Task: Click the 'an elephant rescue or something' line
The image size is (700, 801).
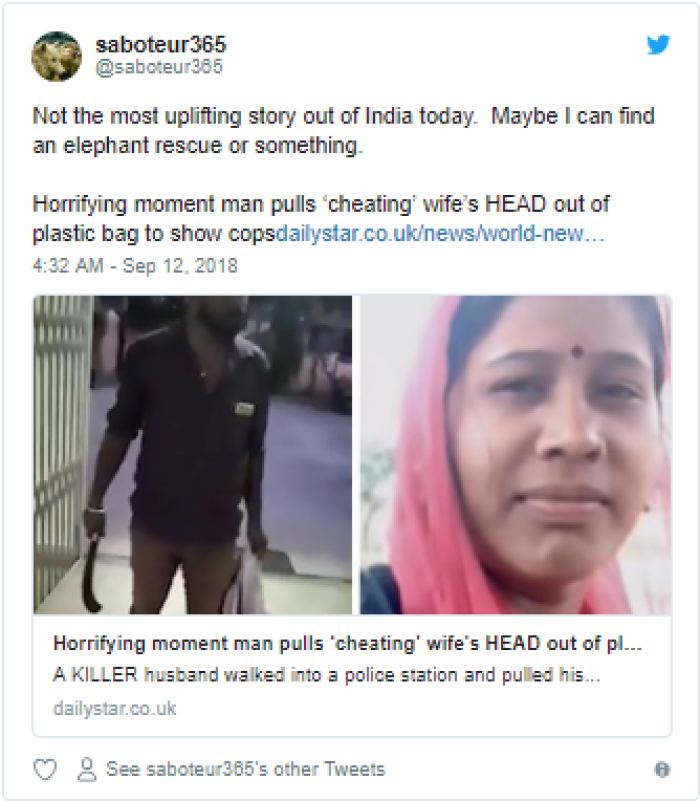Action: pos(198,146)
